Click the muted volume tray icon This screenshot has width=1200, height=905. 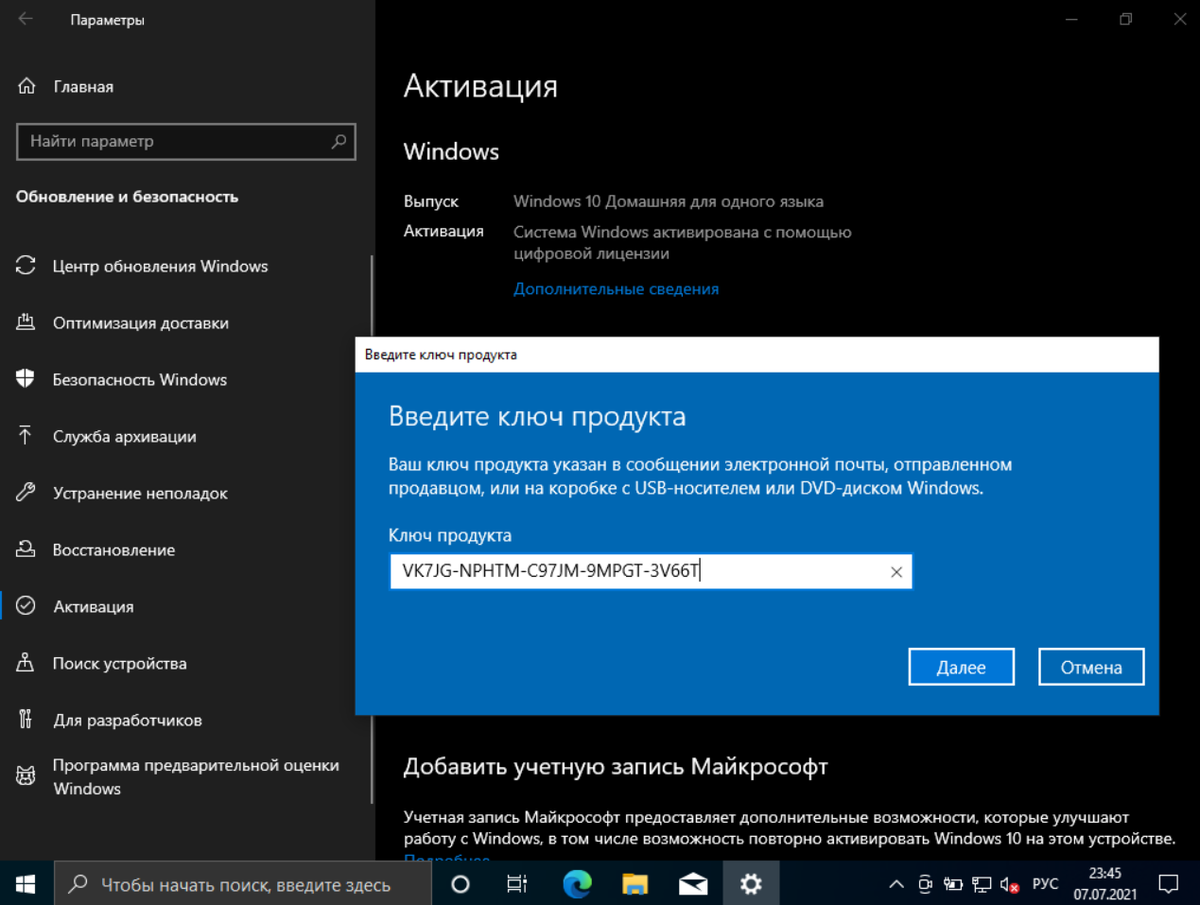(1009, 884)
